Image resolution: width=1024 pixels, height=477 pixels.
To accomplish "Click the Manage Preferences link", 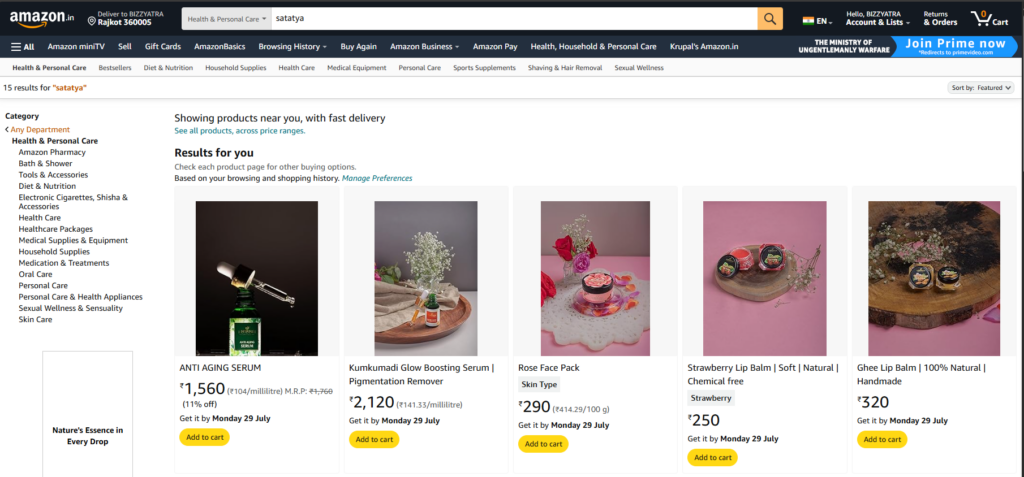I will [377, 178].
